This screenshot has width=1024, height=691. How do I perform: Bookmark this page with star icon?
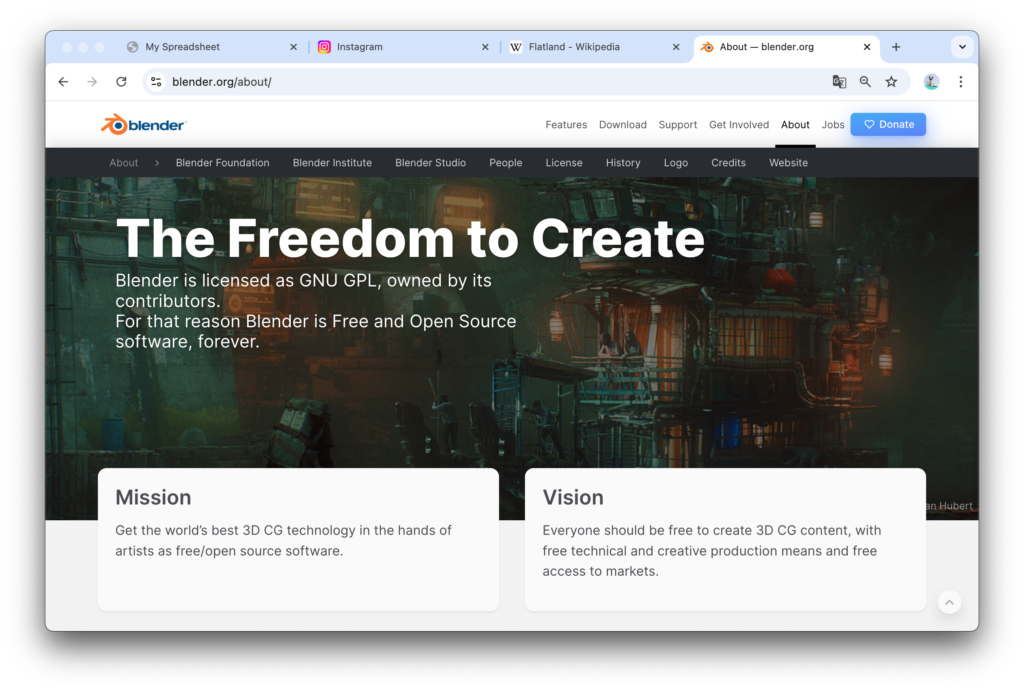tap(891, 82)
